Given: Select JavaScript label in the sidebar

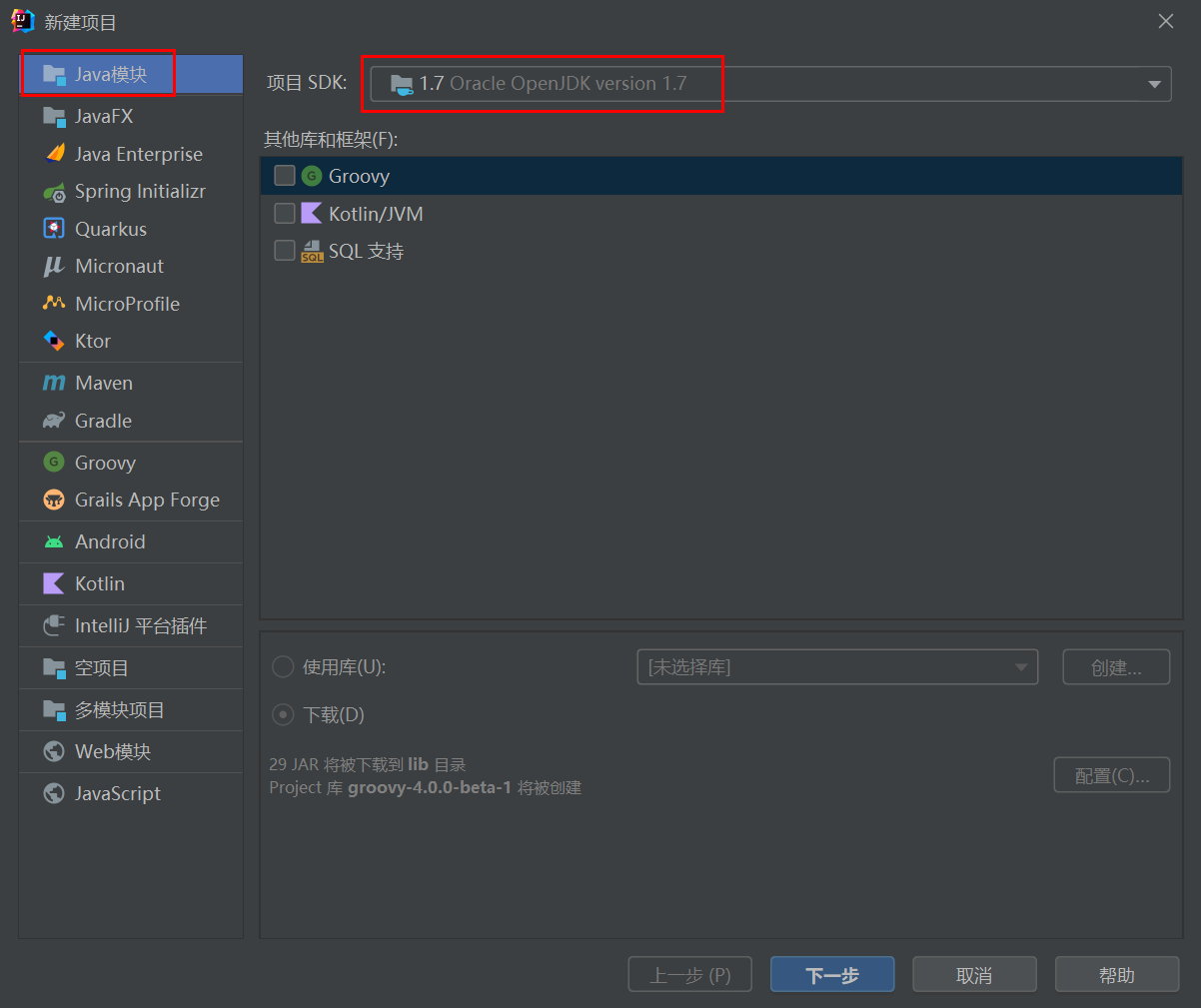Looking at the screenshot, I should pyautogui.click(x=118, y=794).
